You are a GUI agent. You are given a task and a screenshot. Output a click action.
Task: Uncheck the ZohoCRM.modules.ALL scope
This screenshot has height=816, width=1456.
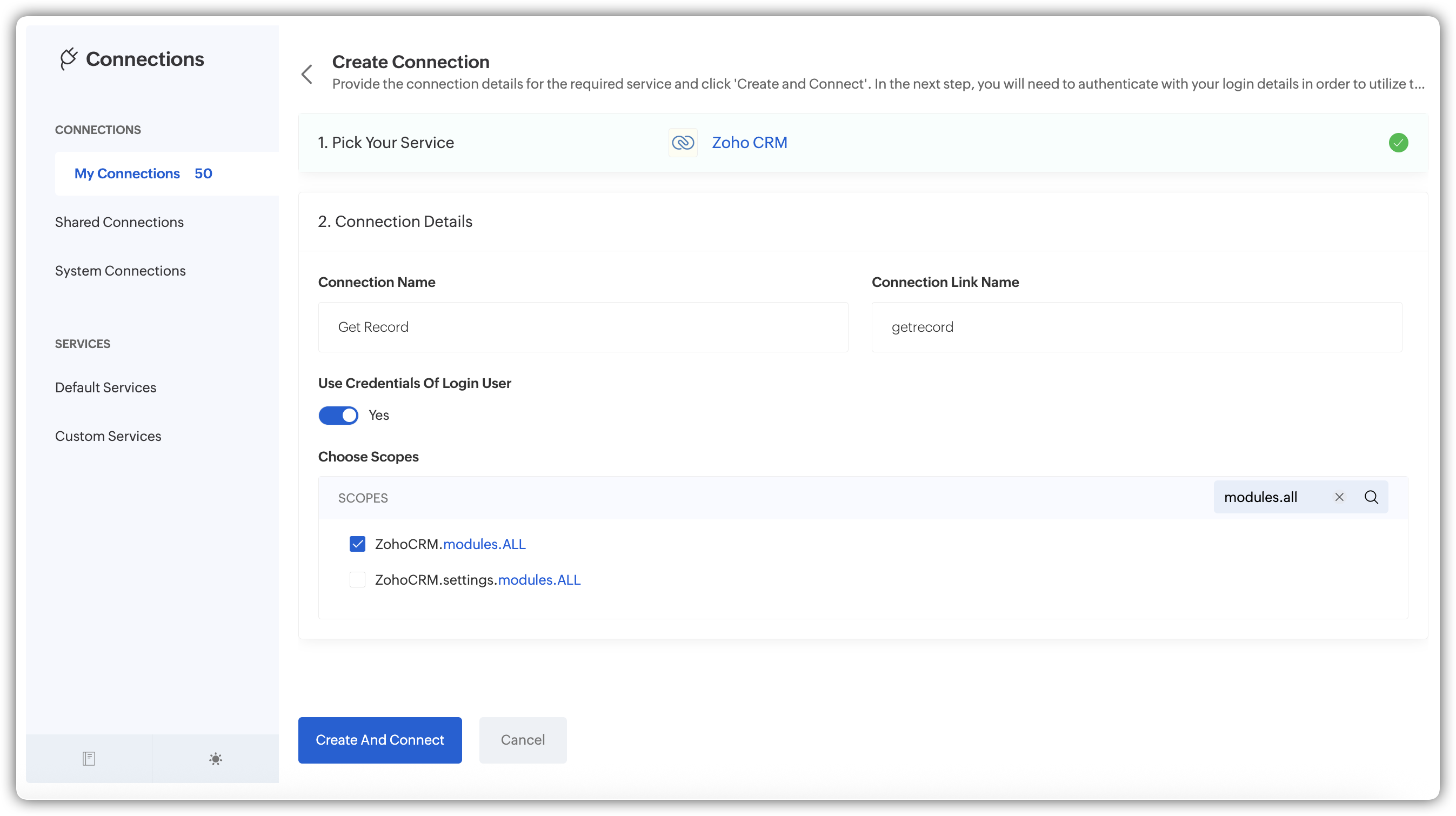(x=357, y=544)
